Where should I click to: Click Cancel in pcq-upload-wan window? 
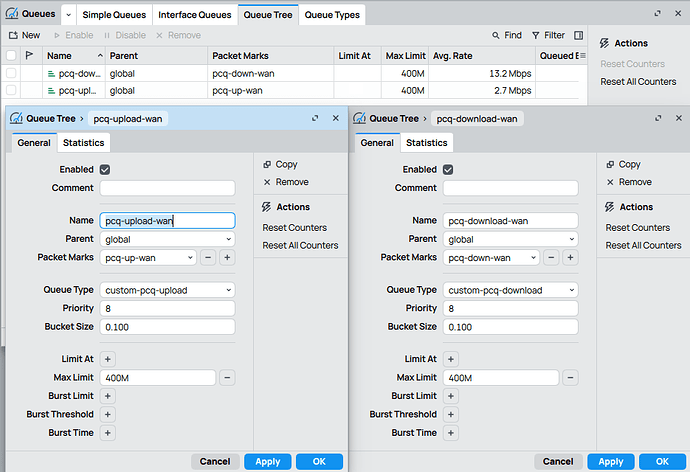tap(215, 462)
